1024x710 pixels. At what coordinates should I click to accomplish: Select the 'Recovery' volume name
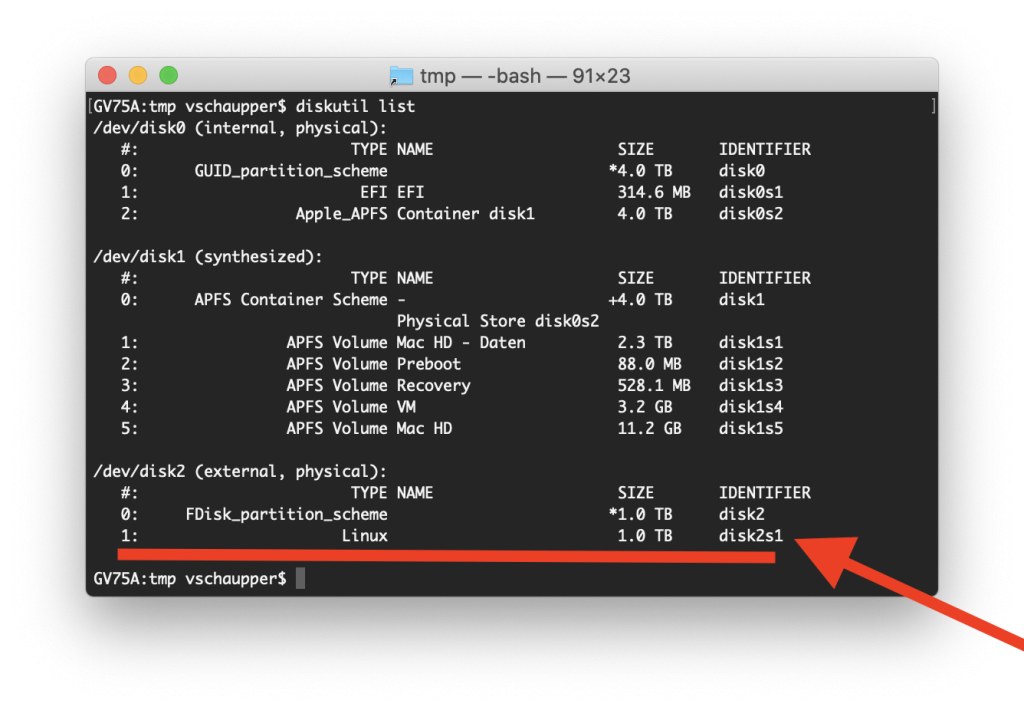pyautogui.click(x=434, y=385)
